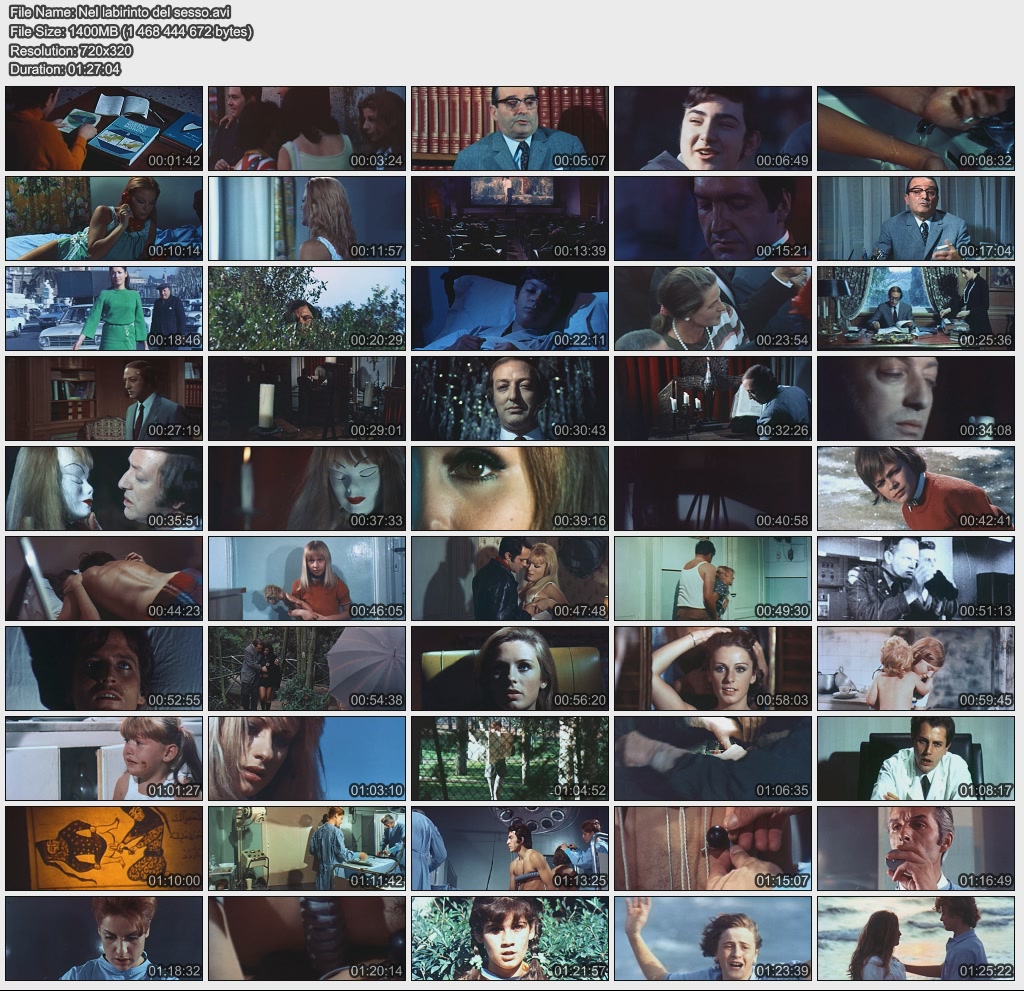
Task: Open the cinema screen thumbnail at 00:13:39
Action: (509, 218)
